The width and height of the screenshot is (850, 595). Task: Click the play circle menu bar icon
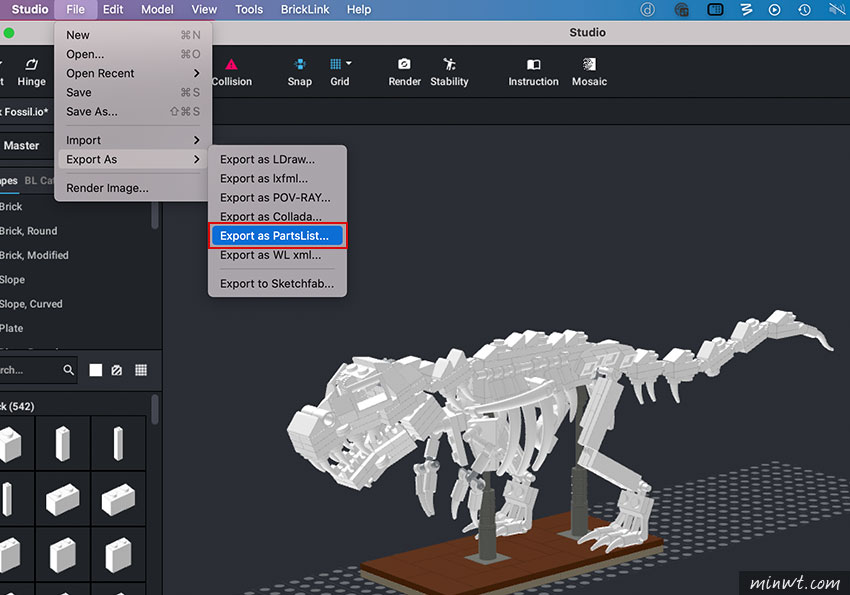(x=774, y=9)
